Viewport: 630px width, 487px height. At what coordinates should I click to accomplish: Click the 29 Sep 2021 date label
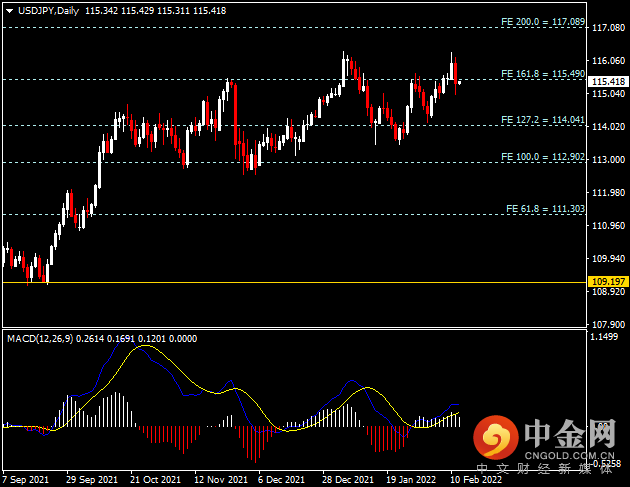click(x=92, y=480)
